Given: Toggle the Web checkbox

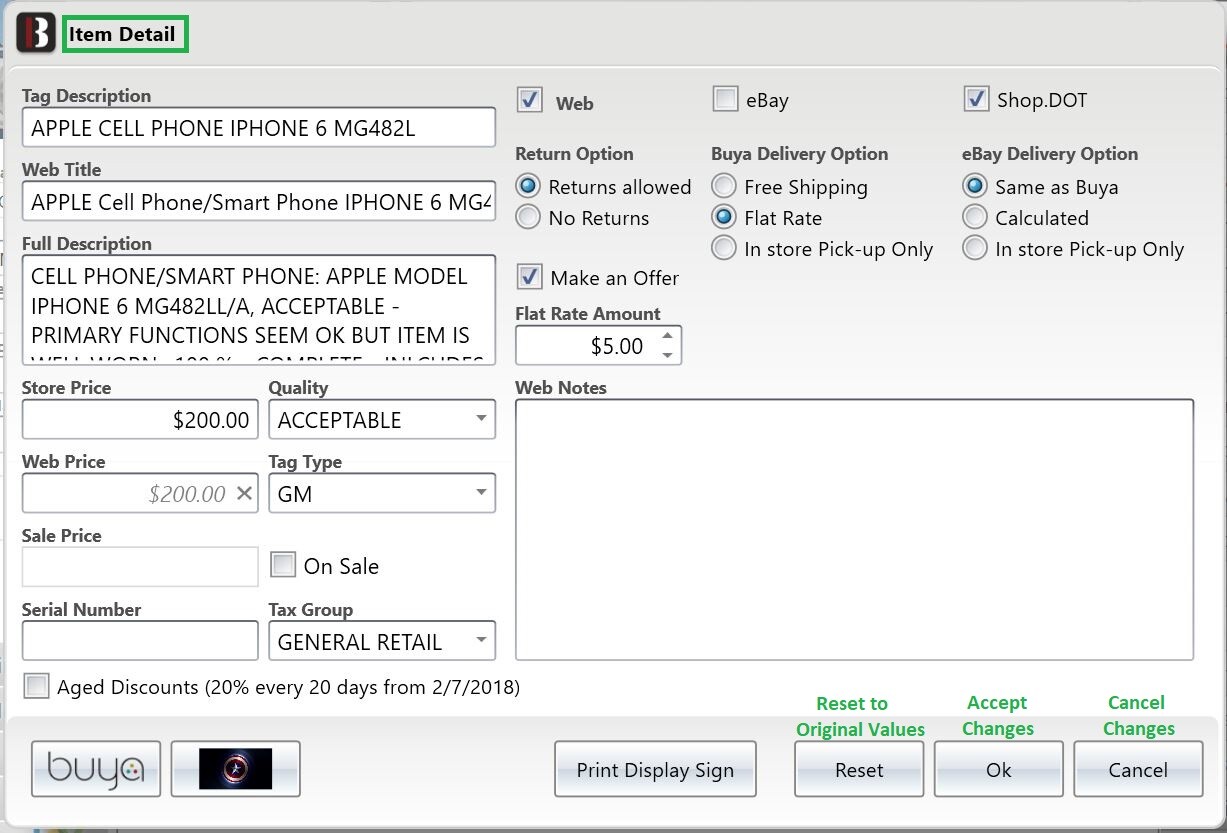Looking at the screenshot, I should [530, 100].
